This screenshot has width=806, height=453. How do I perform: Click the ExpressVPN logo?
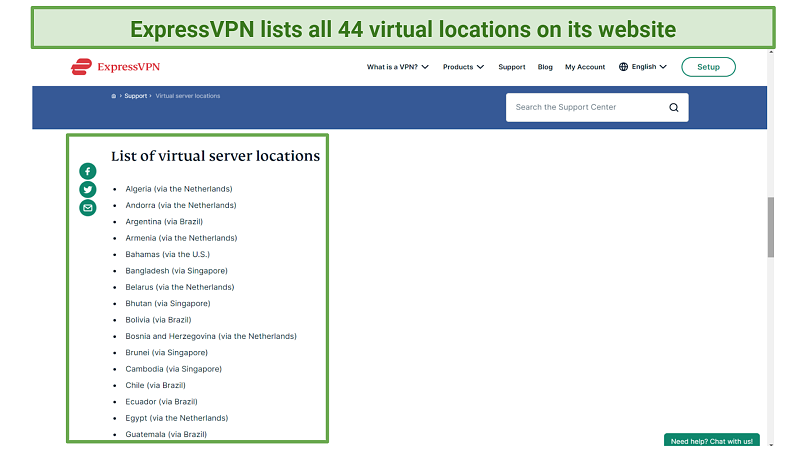point(116,67)
